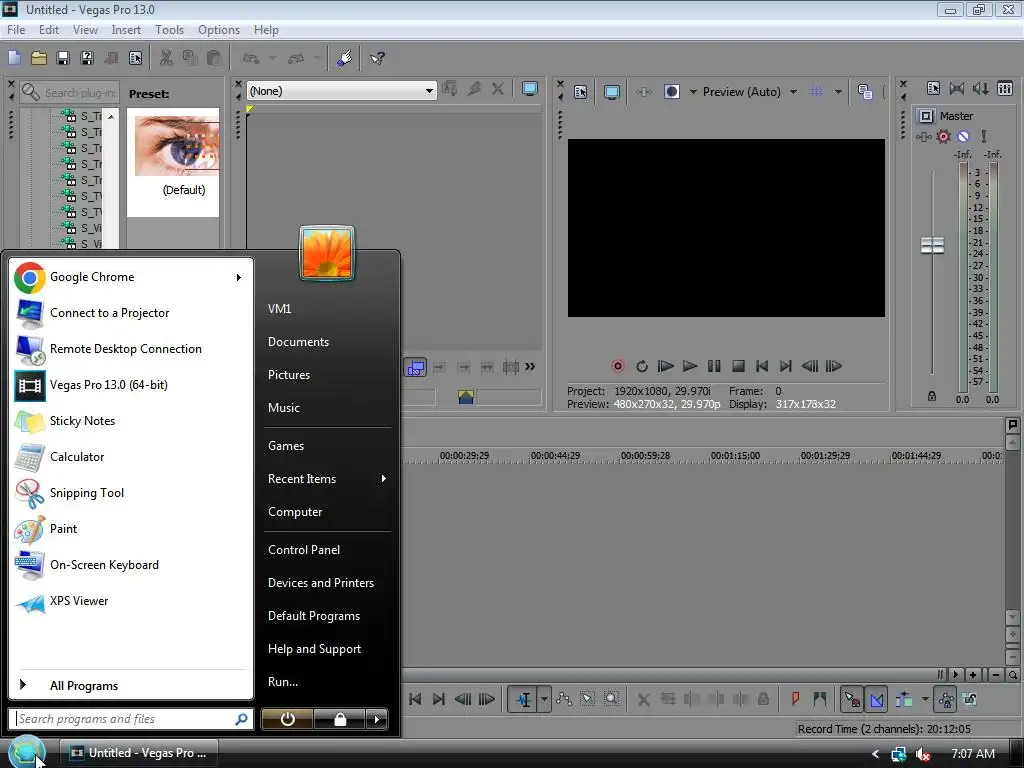Open Project Video Properties in preview panel
This screenshot has width=1024, height=768.
click(581, 92)
